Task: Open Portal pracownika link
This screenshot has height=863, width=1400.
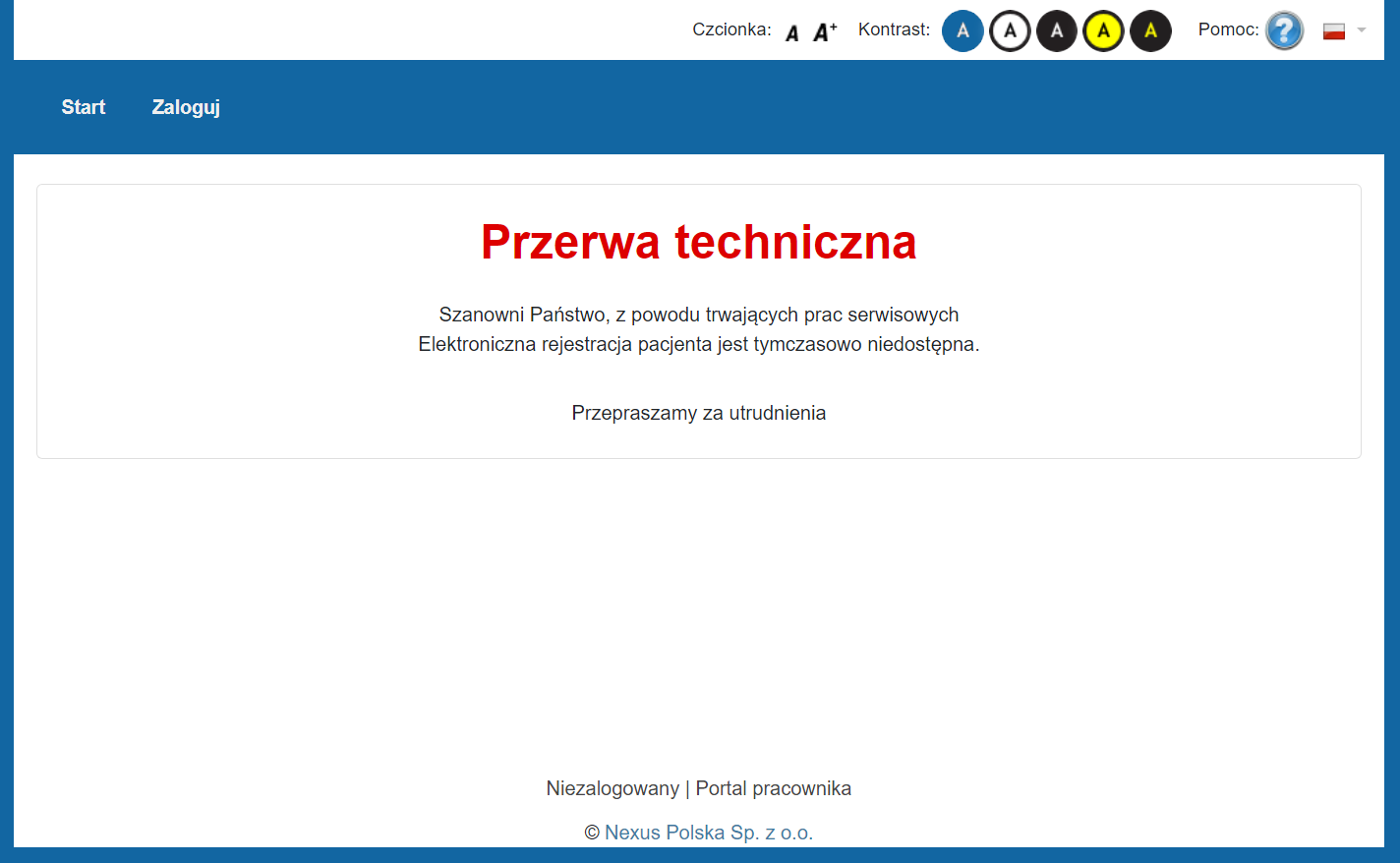Action: (x=774, y=788)
